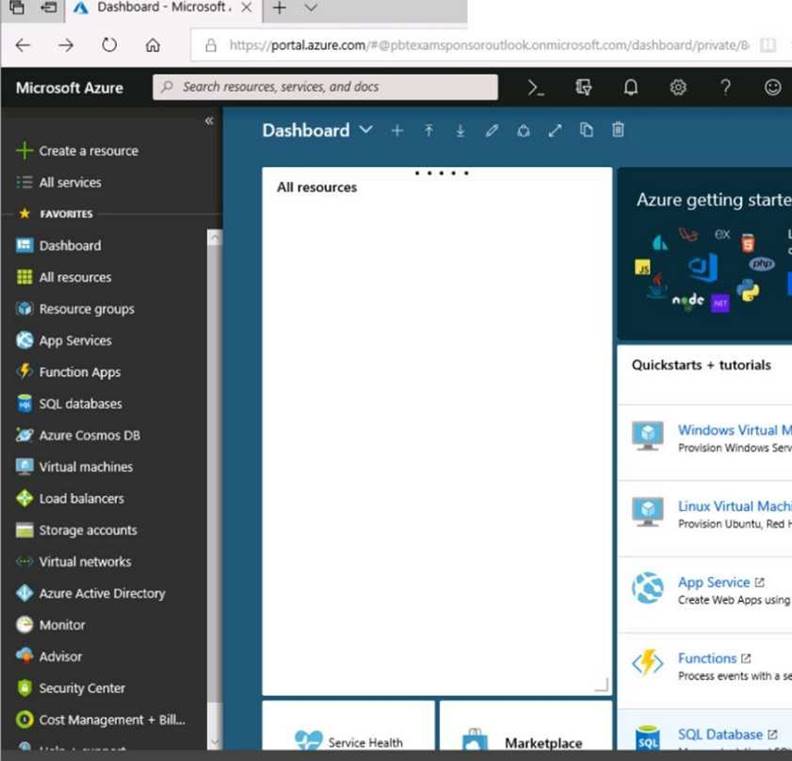
Task: Open the browser tab list dropdown arrow
Action: 311,8
